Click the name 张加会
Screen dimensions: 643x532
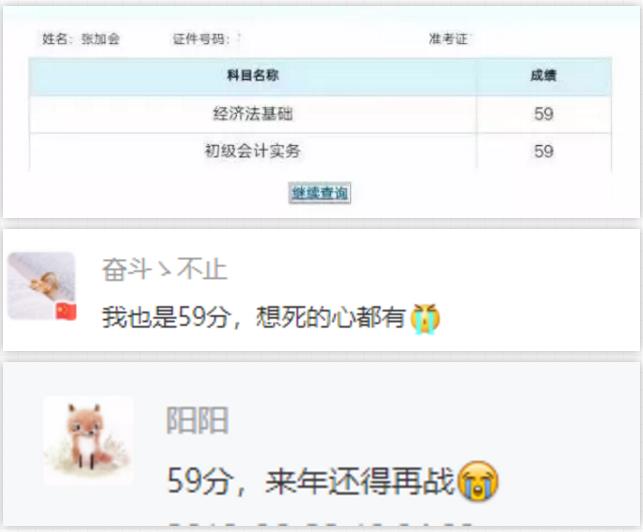tap(100, 39)
